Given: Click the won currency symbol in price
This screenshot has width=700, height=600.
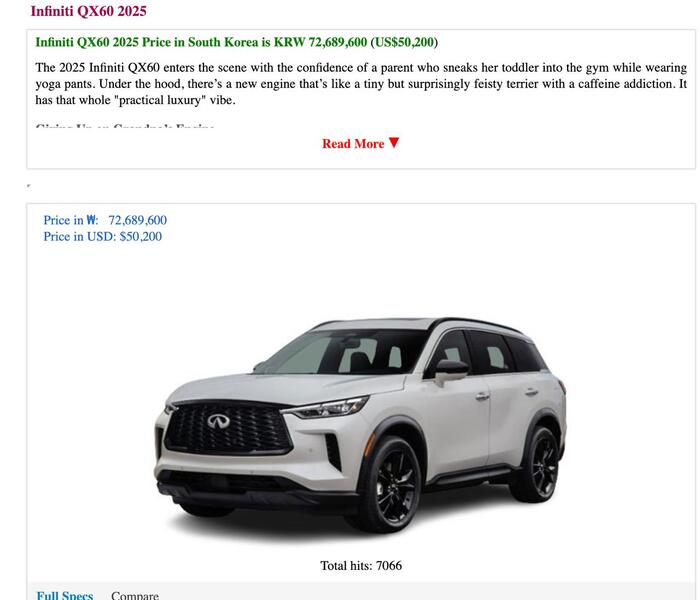Looking at the screenshot, I should [92, 220].
